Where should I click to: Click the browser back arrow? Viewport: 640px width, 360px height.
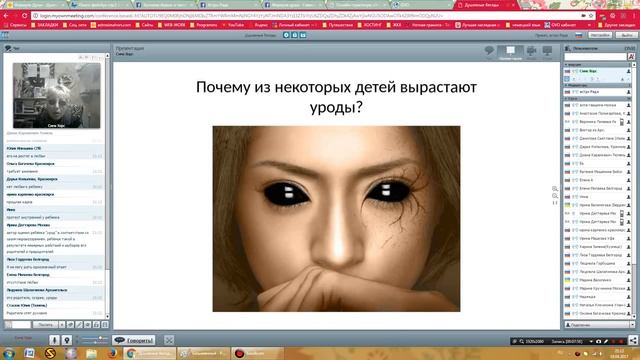[x=6, y=16]
